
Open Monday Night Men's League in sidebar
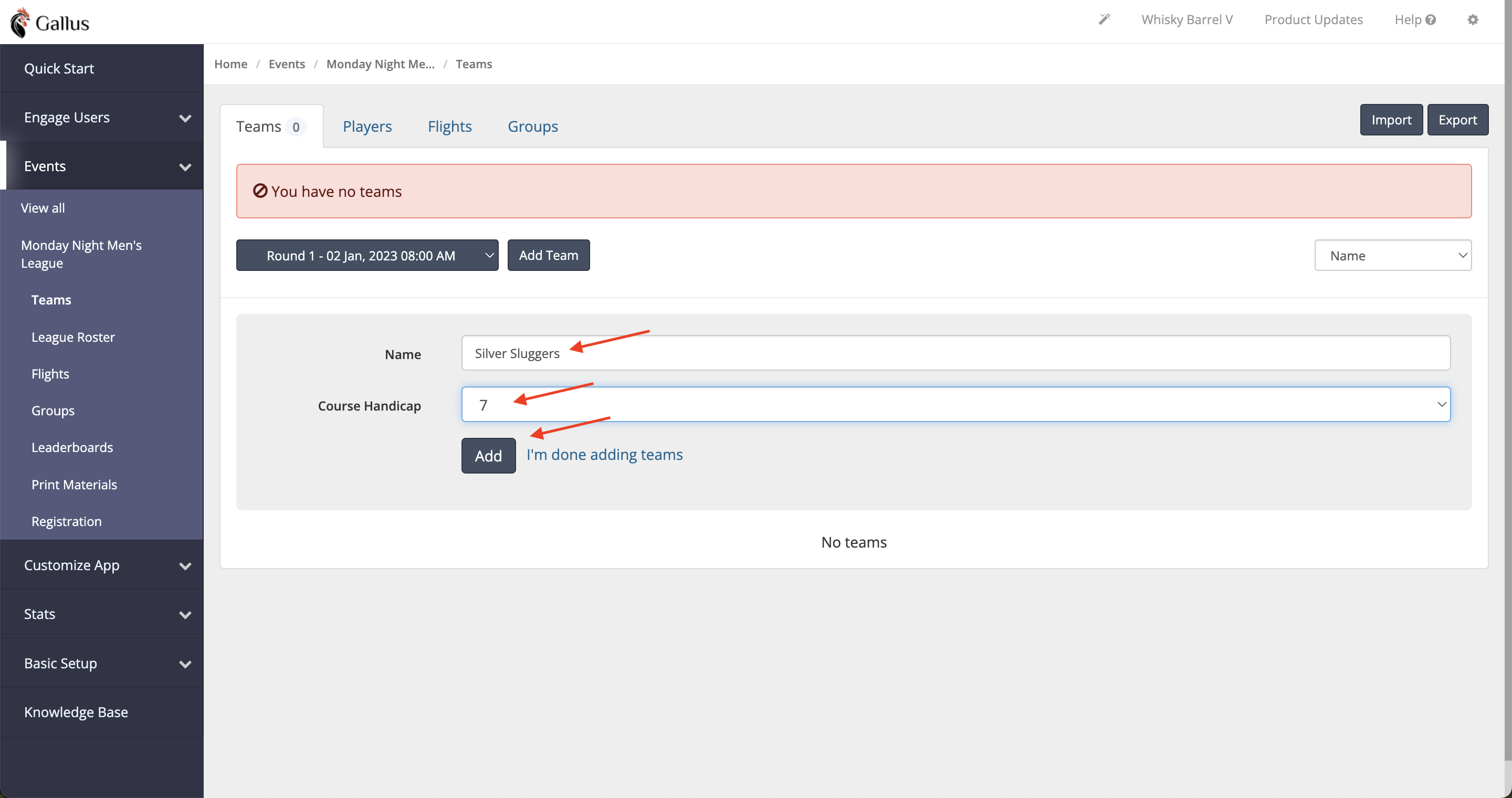81,254
